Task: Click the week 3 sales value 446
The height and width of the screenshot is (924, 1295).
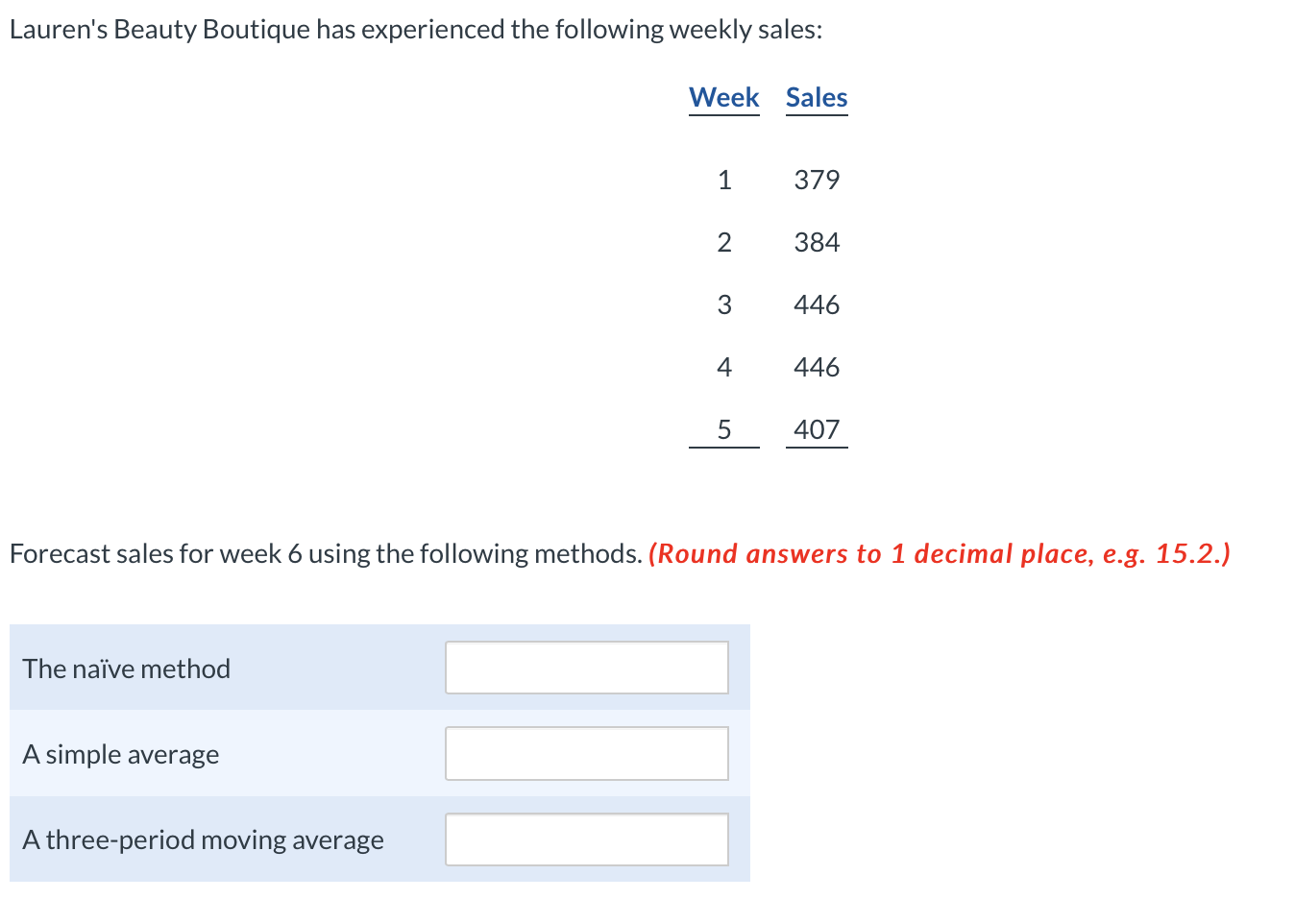Action: (x=817, y=304)
